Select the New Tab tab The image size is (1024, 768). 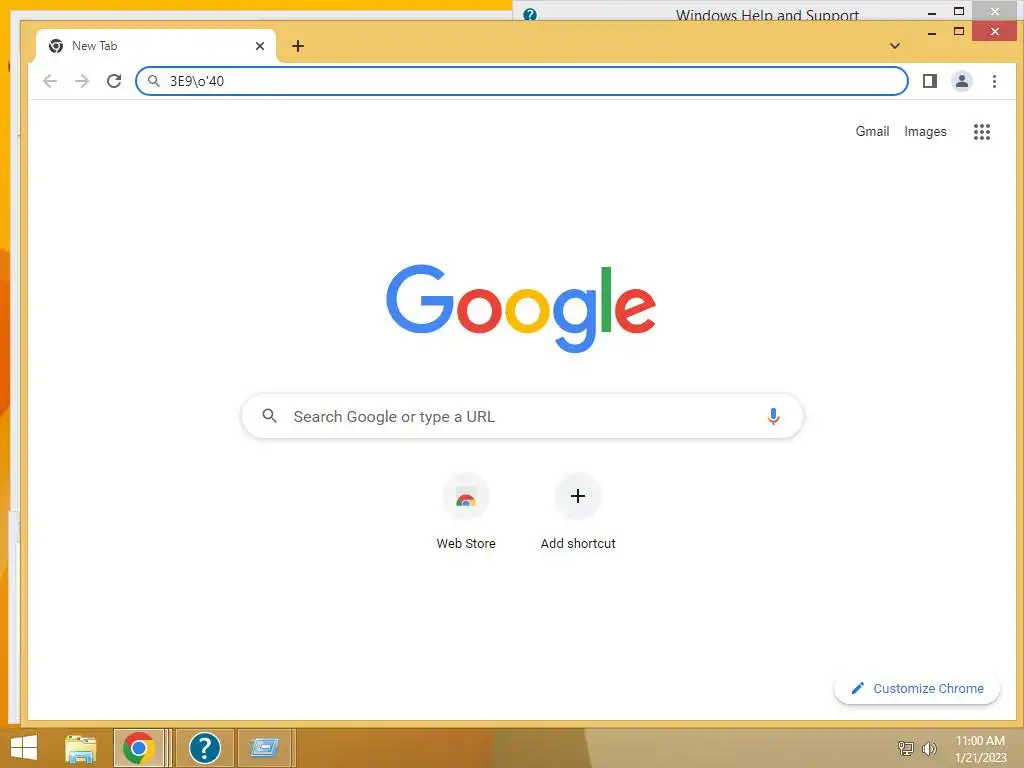coord(156,46)
